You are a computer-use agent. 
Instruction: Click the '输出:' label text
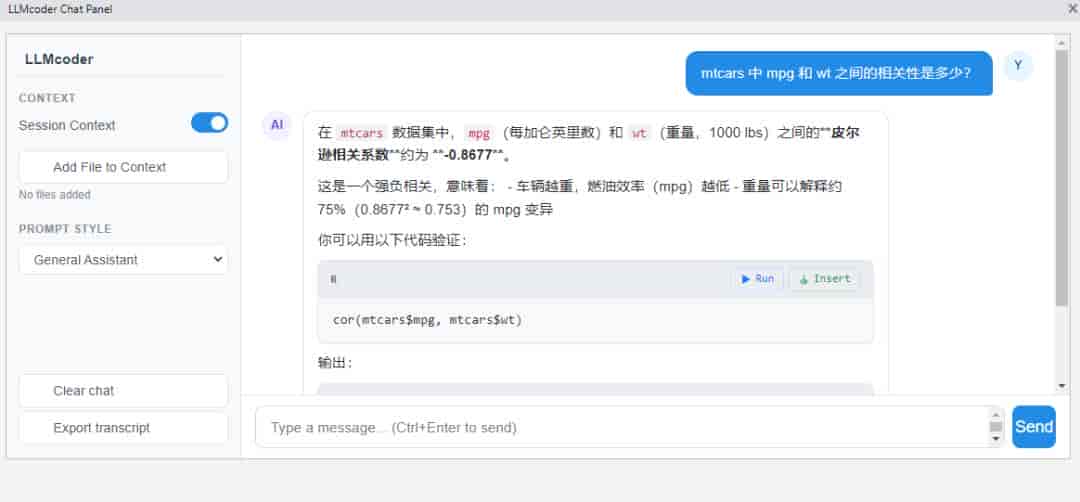pyautogui.click(x=335, y=363)
